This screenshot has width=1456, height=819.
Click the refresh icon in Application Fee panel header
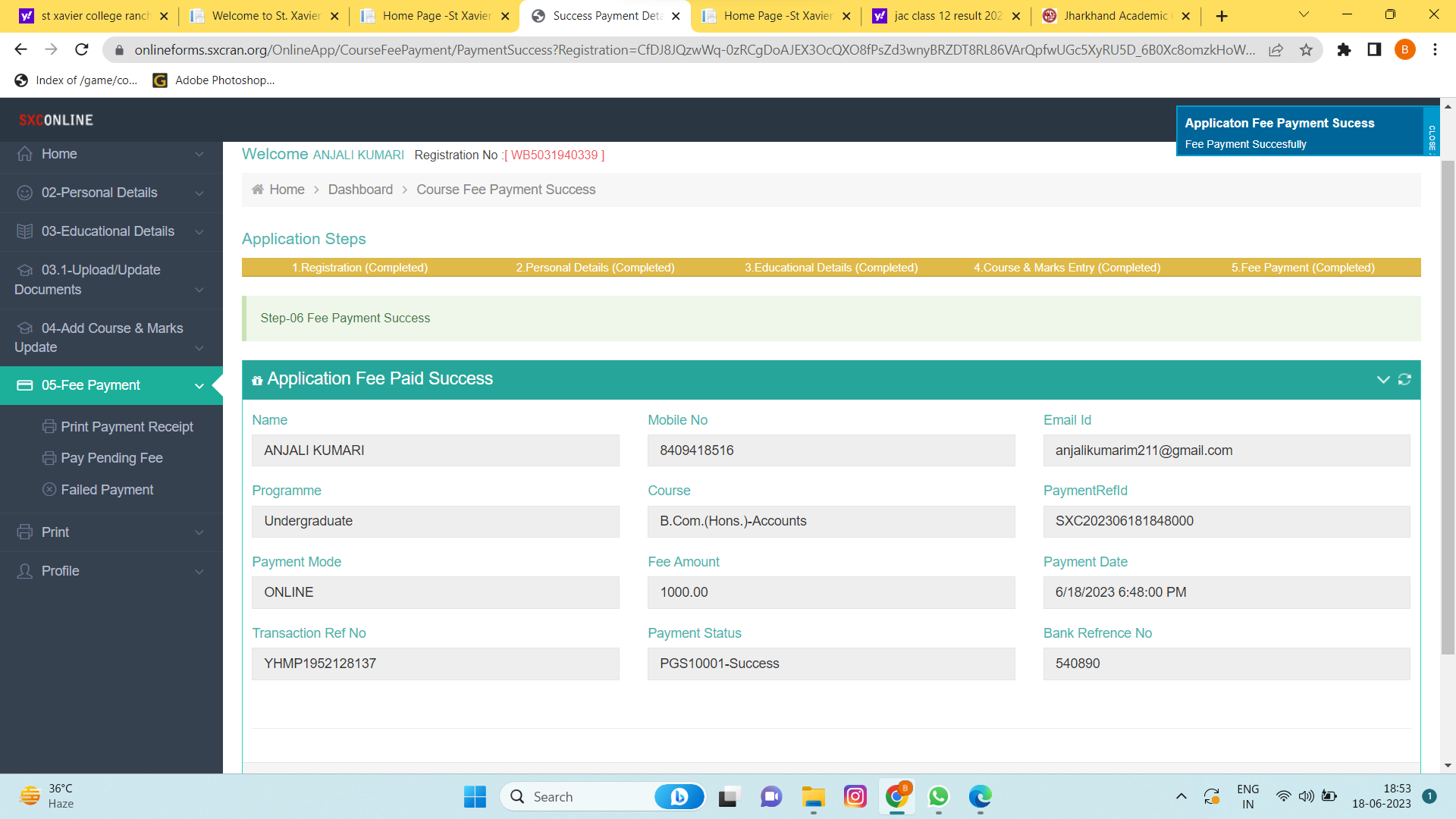click(x=1404, y=379)
